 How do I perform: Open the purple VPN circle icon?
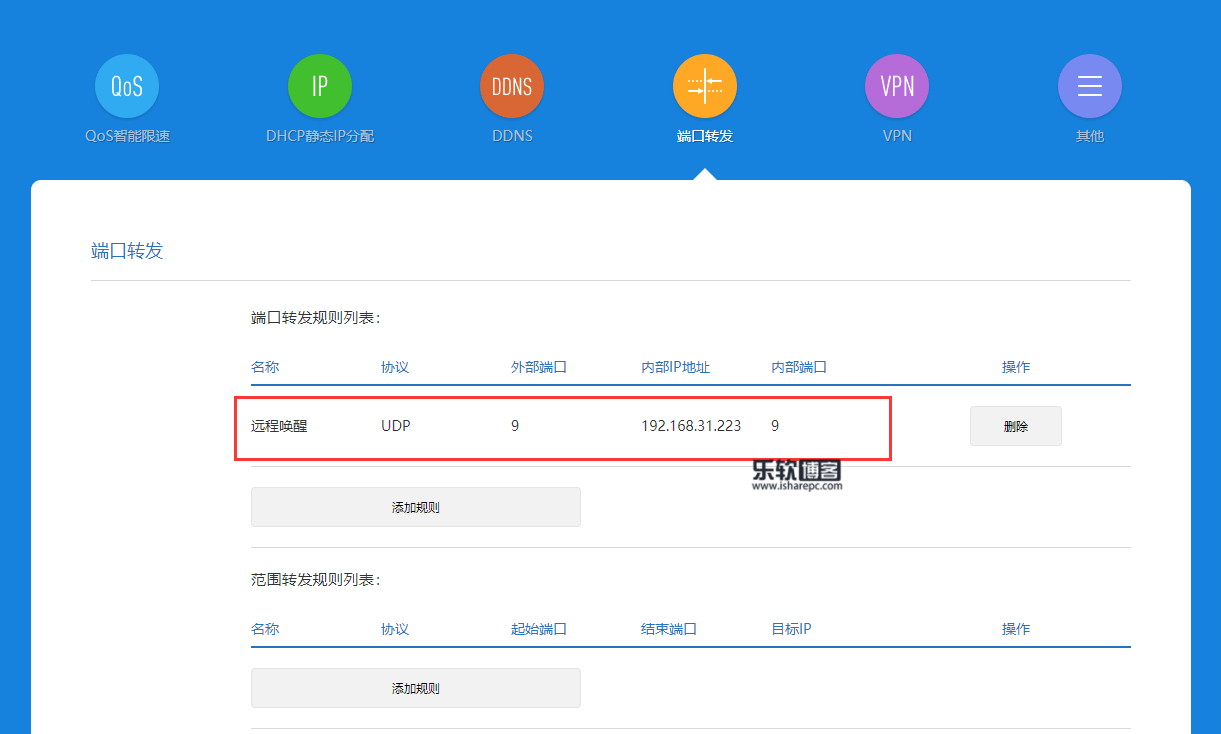[897, 86]
